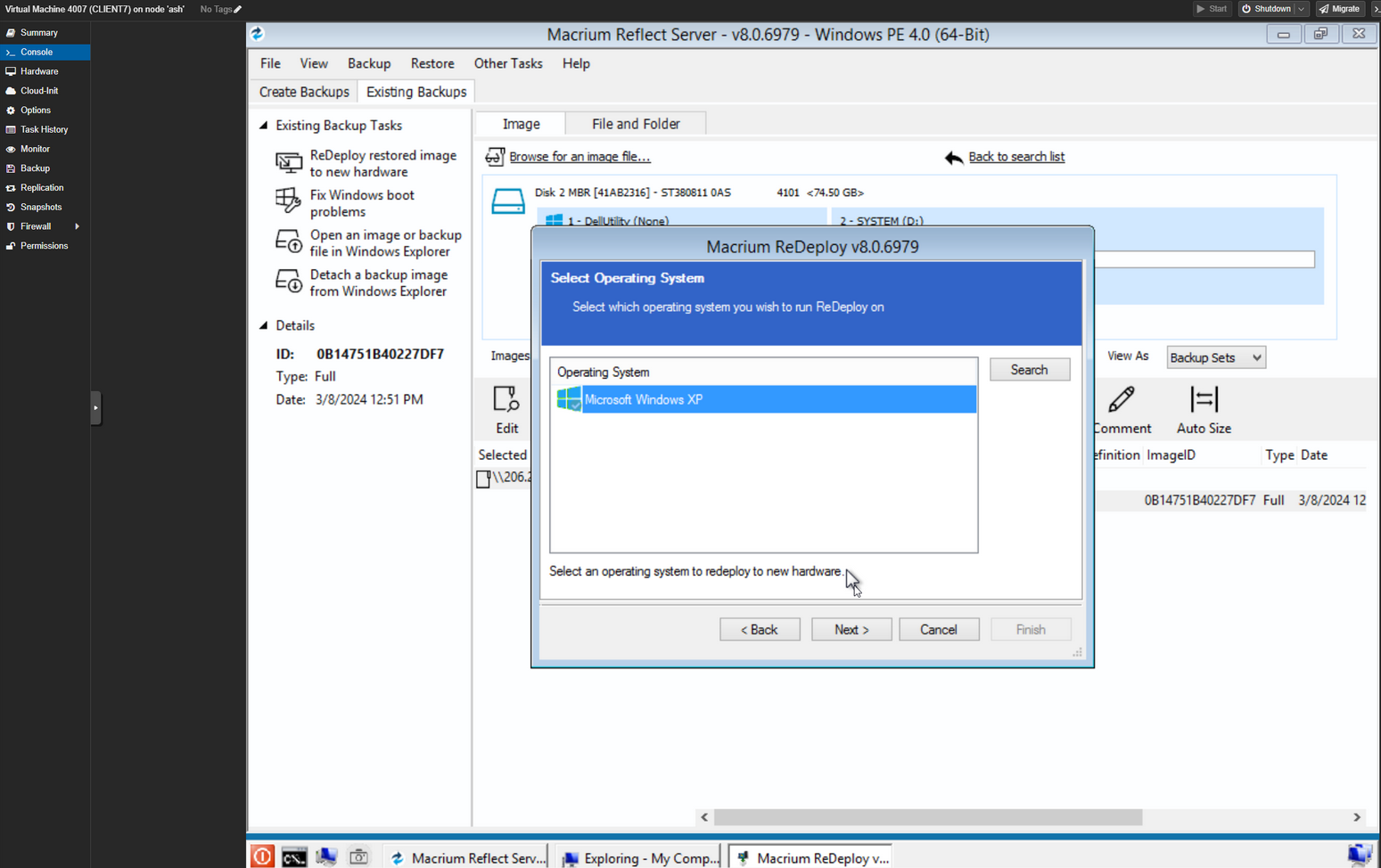The height and width of the screenshot is (868, 1381).
Task: Click the Browse for an image file link
Action: [x=580, y=157]
